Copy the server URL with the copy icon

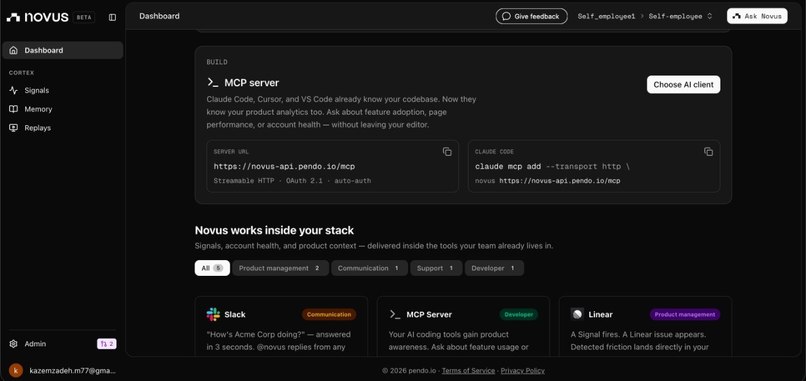(x=447, y=152)
